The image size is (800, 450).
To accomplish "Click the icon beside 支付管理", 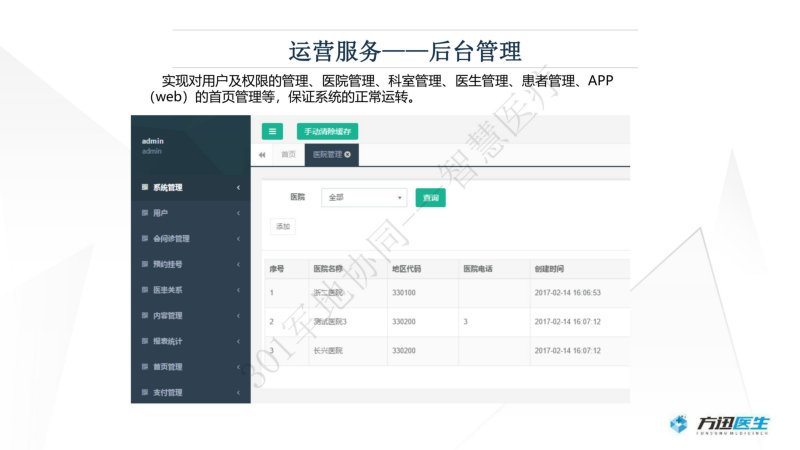I will point(145,392).
